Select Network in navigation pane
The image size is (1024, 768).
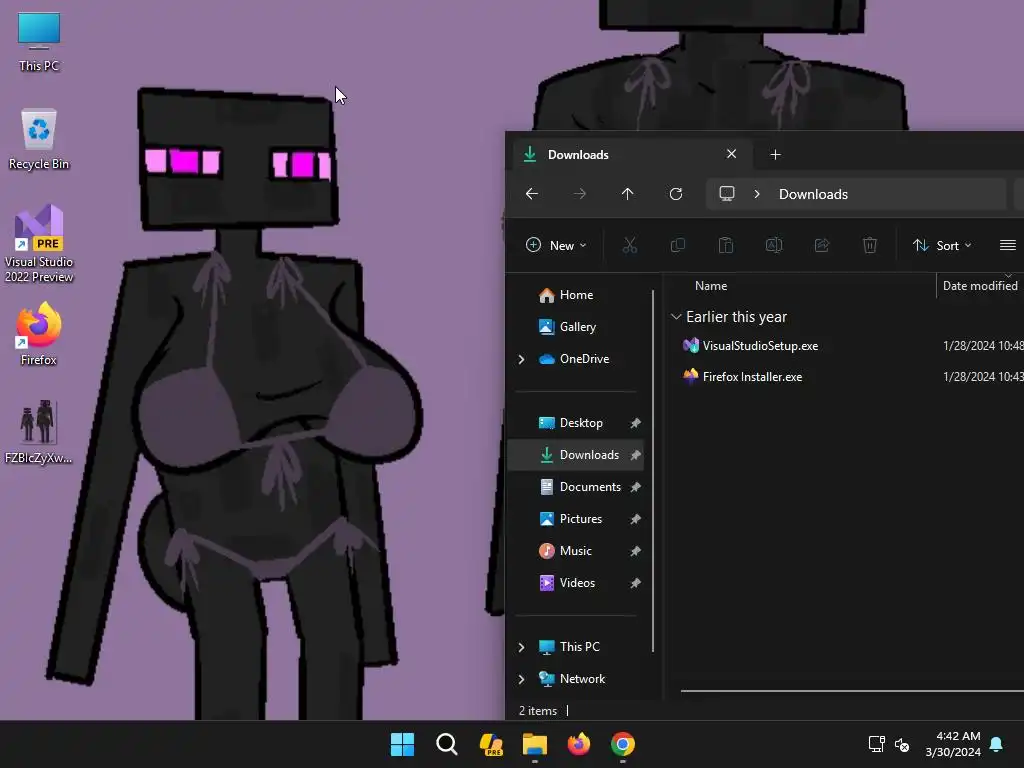click(571, 679)
